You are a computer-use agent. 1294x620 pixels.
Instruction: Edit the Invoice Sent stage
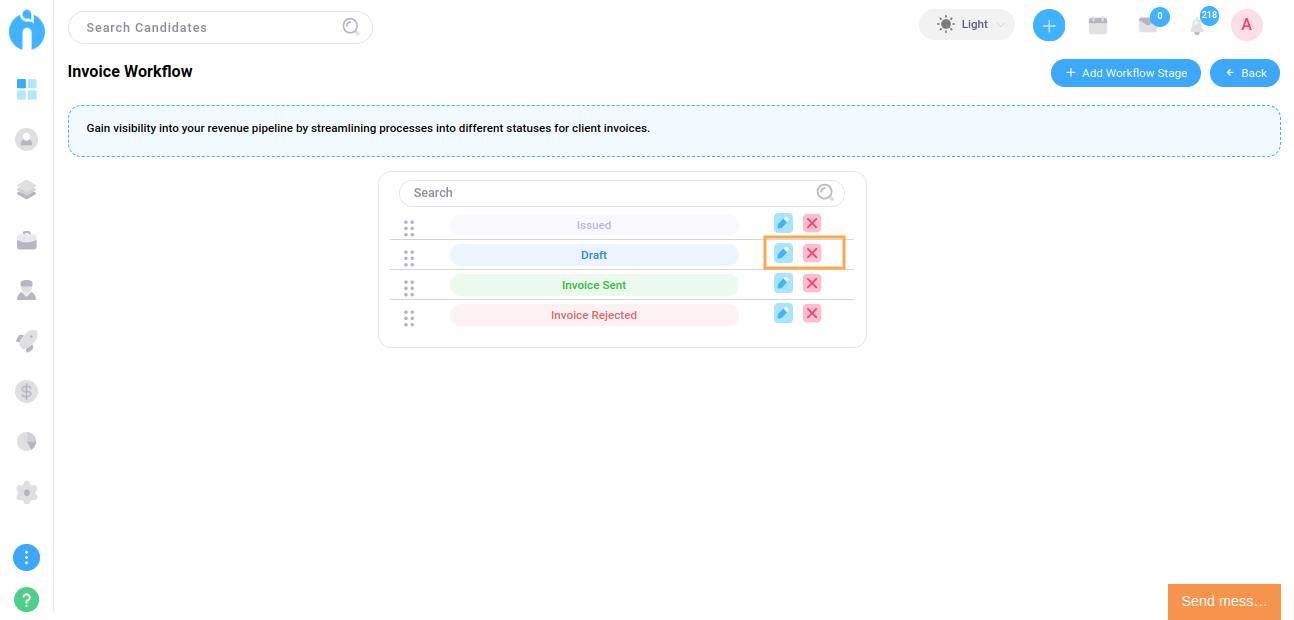tap(783, 283)
